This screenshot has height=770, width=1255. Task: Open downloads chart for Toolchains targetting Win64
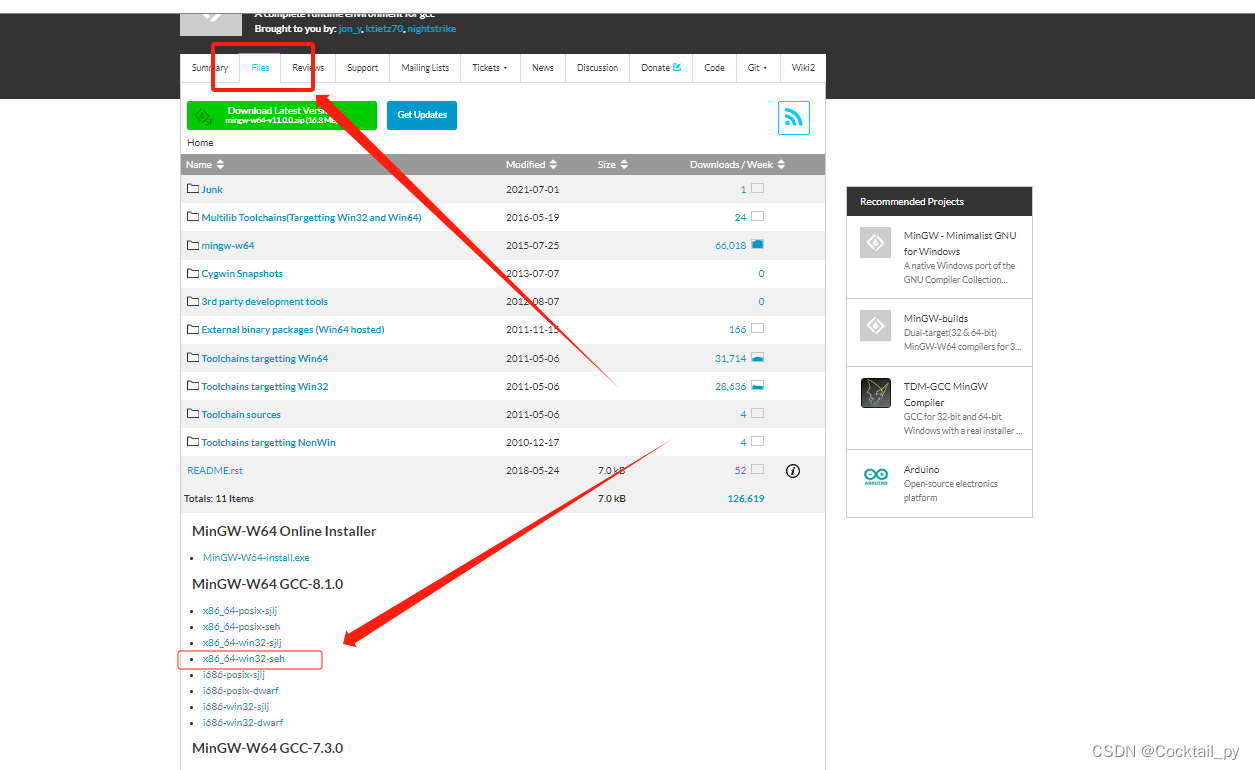[x=757, y=357]
